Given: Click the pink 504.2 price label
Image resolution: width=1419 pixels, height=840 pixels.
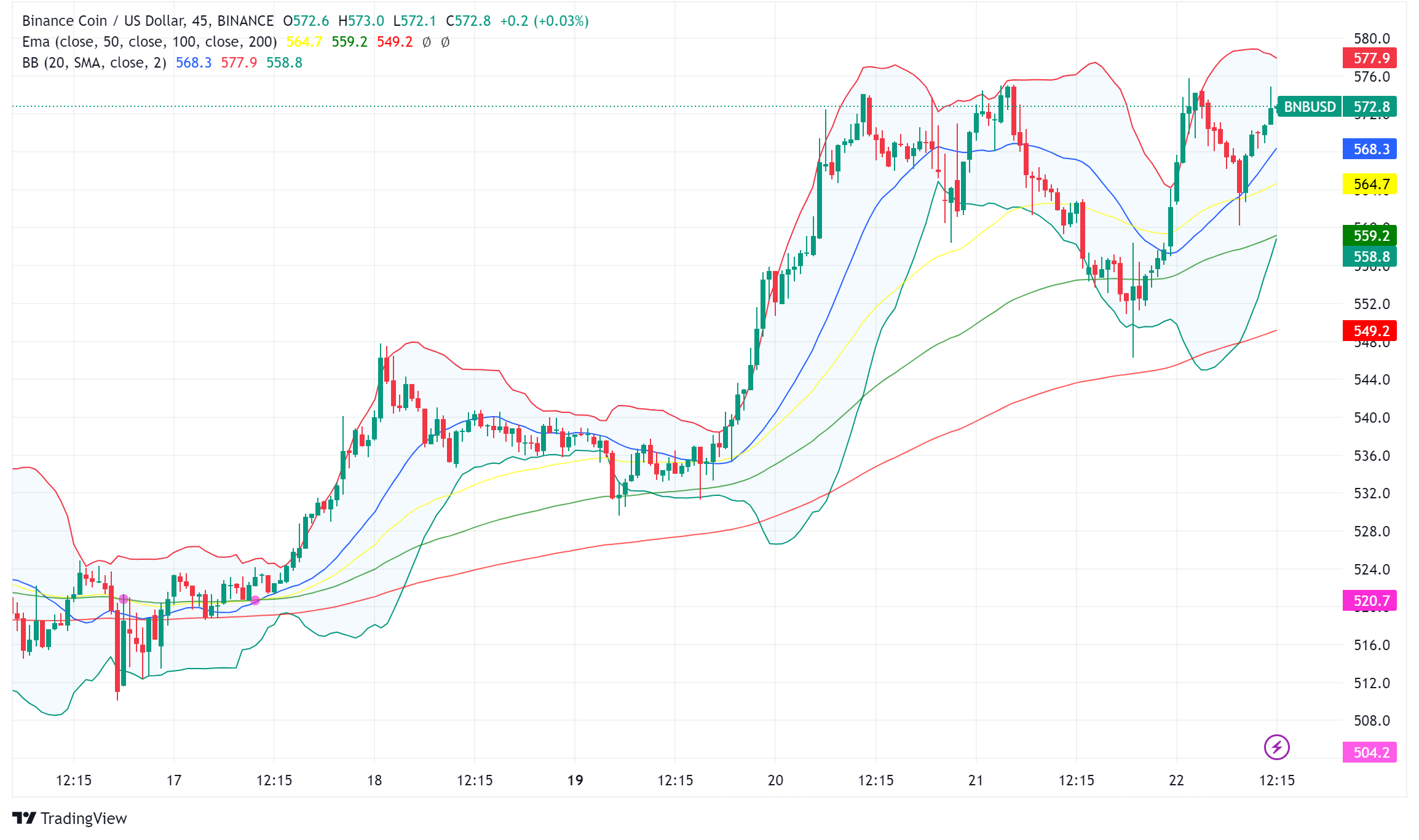Looking at the screenshot, I should click(1370, 753).
